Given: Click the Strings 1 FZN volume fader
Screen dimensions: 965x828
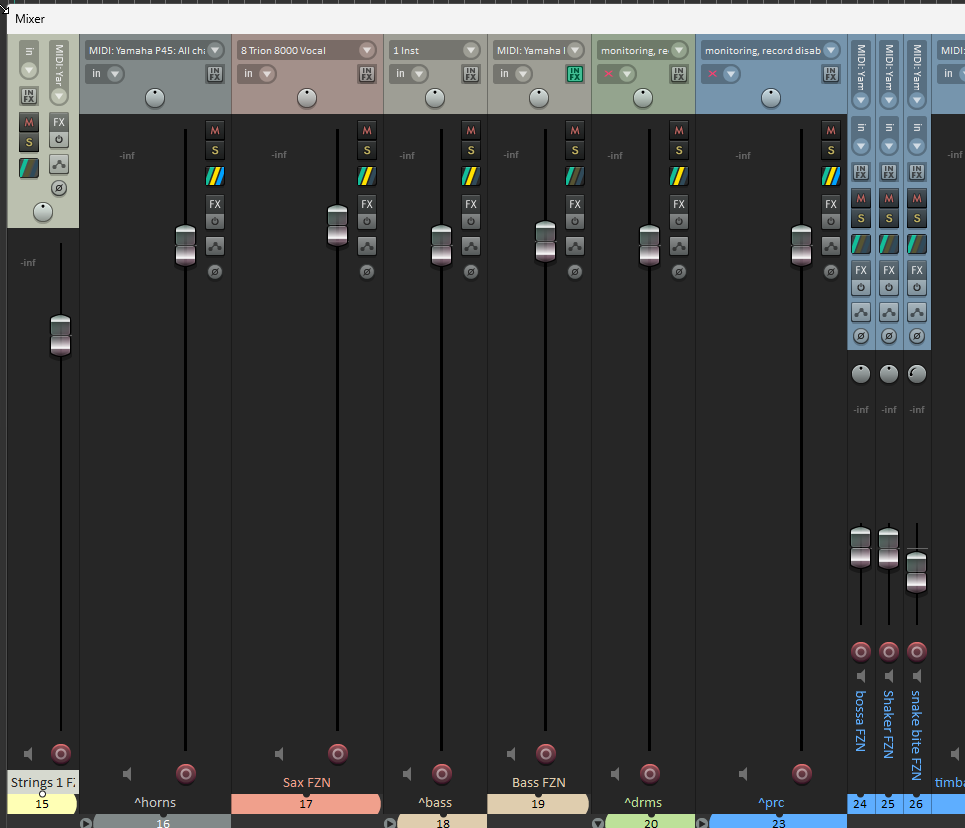Looking at the screenshot, I should (x=60, y=336).
